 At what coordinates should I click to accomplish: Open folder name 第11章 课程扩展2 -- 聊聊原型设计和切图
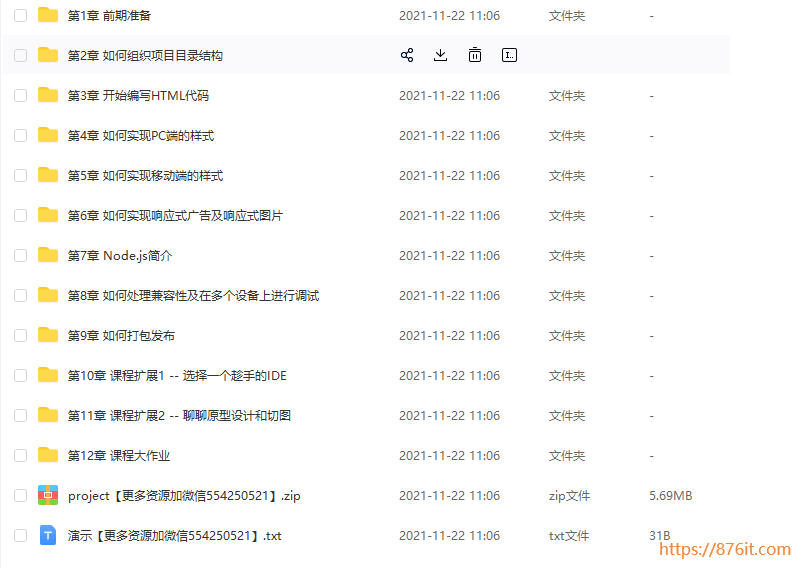179,416
